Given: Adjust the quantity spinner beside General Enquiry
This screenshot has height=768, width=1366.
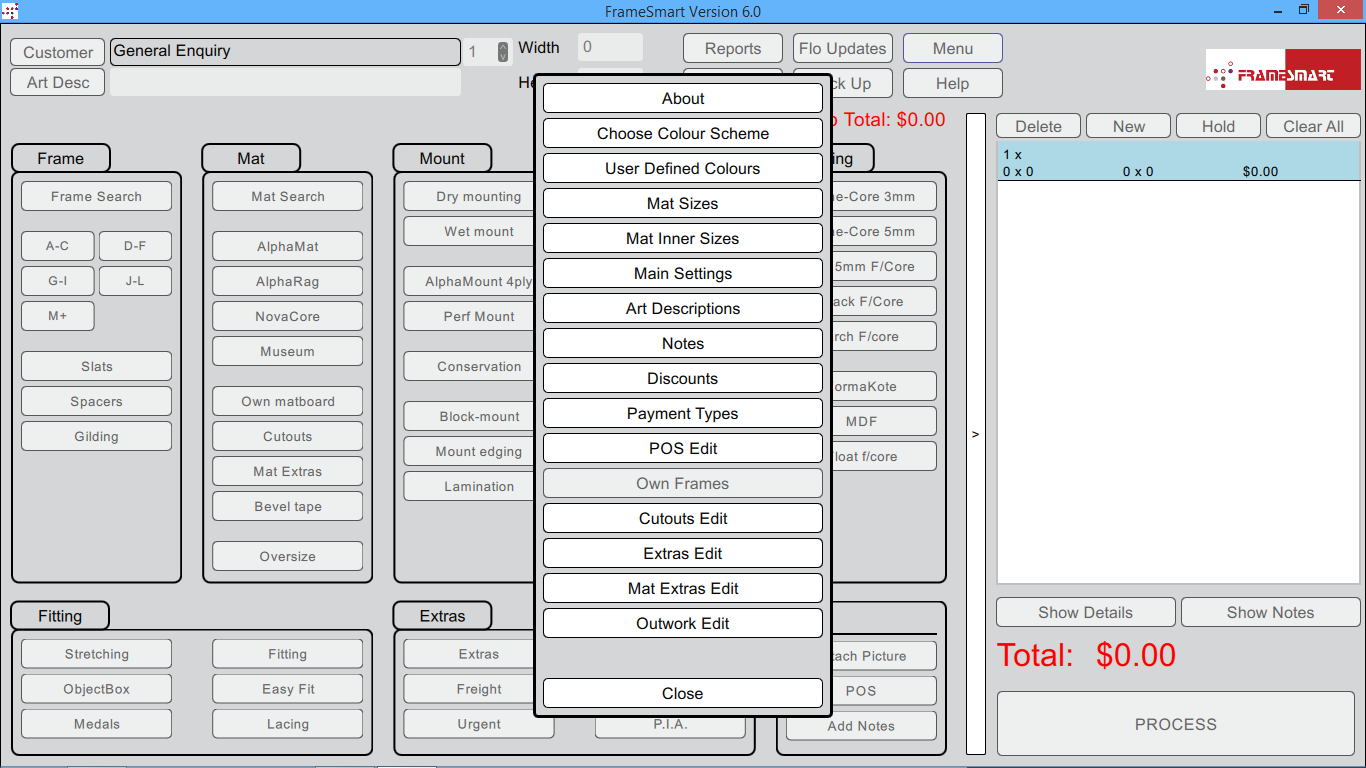Looking at the screenshot, I should (x=504, y=52).
